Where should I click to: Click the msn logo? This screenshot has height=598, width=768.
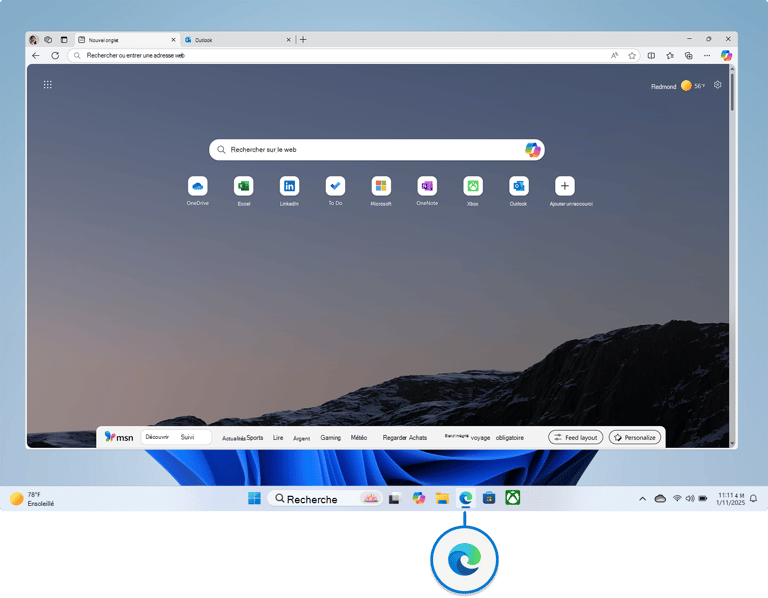pos(119,437)
